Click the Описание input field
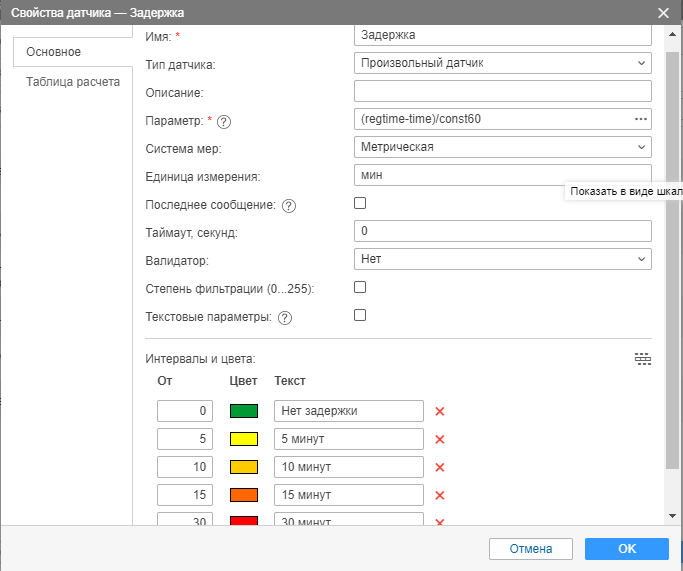The height and width of the screenshot is (571, 683). coord(503,91)
